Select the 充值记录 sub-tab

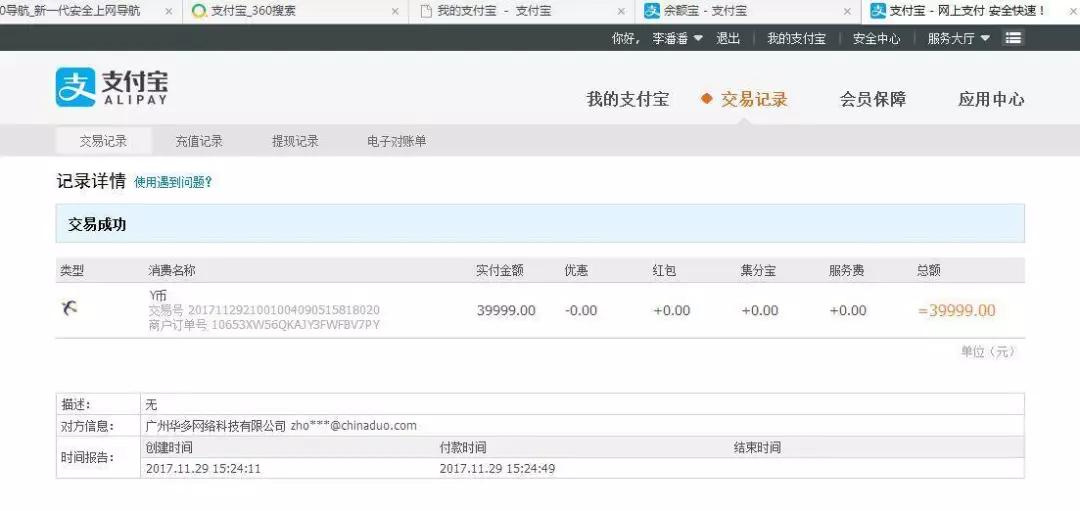click(x=199, y=141)
